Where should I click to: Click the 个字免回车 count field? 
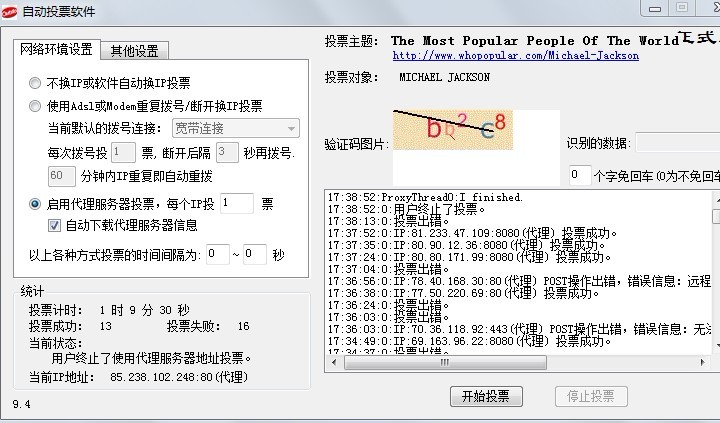580,175
